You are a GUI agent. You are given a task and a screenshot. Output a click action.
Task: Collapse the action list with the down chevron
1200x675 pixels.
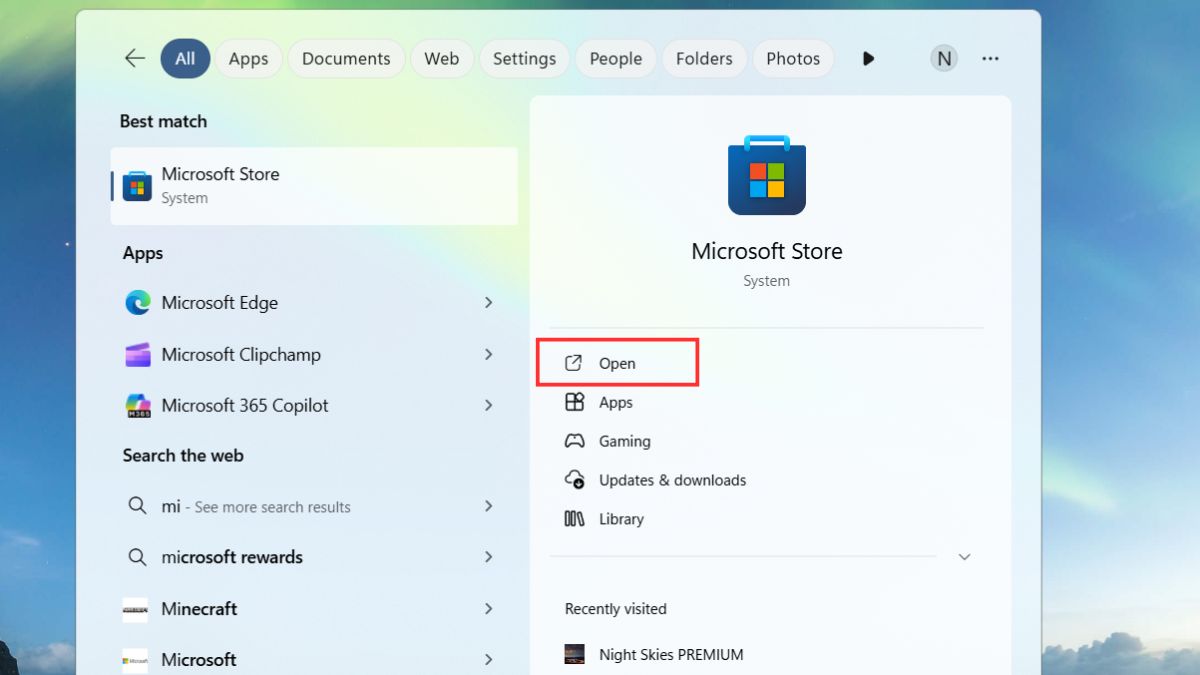click(x=964, y=557)
